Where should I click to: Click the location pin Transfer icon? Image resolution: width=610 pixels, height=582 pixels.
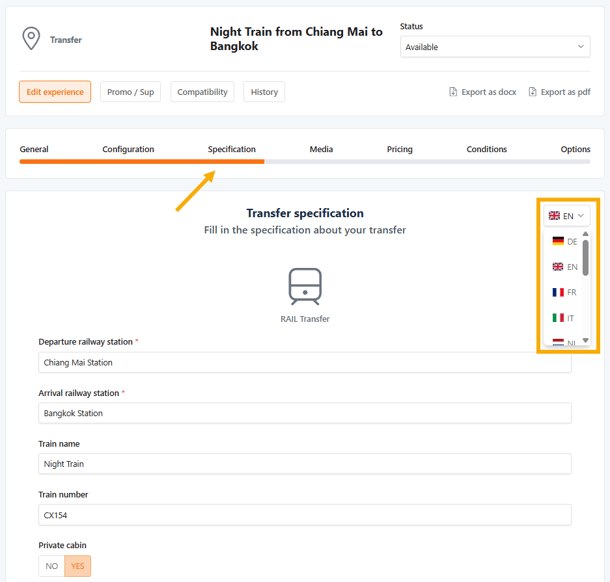click(31, 39)
